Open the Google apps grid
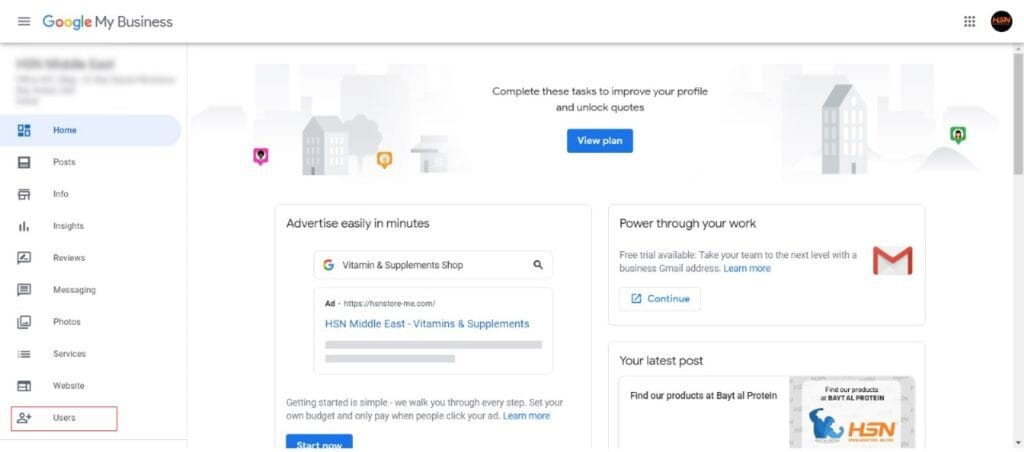 click(969, 22)
